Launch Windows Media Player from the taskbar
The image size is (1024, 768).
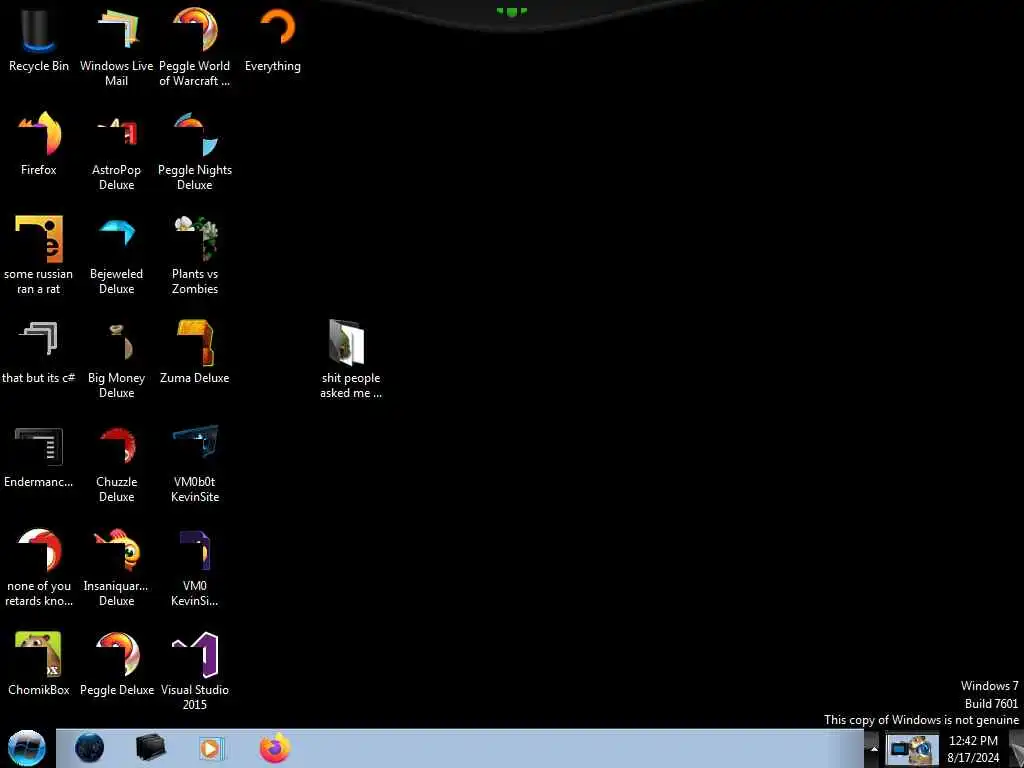tap(212, 748)
